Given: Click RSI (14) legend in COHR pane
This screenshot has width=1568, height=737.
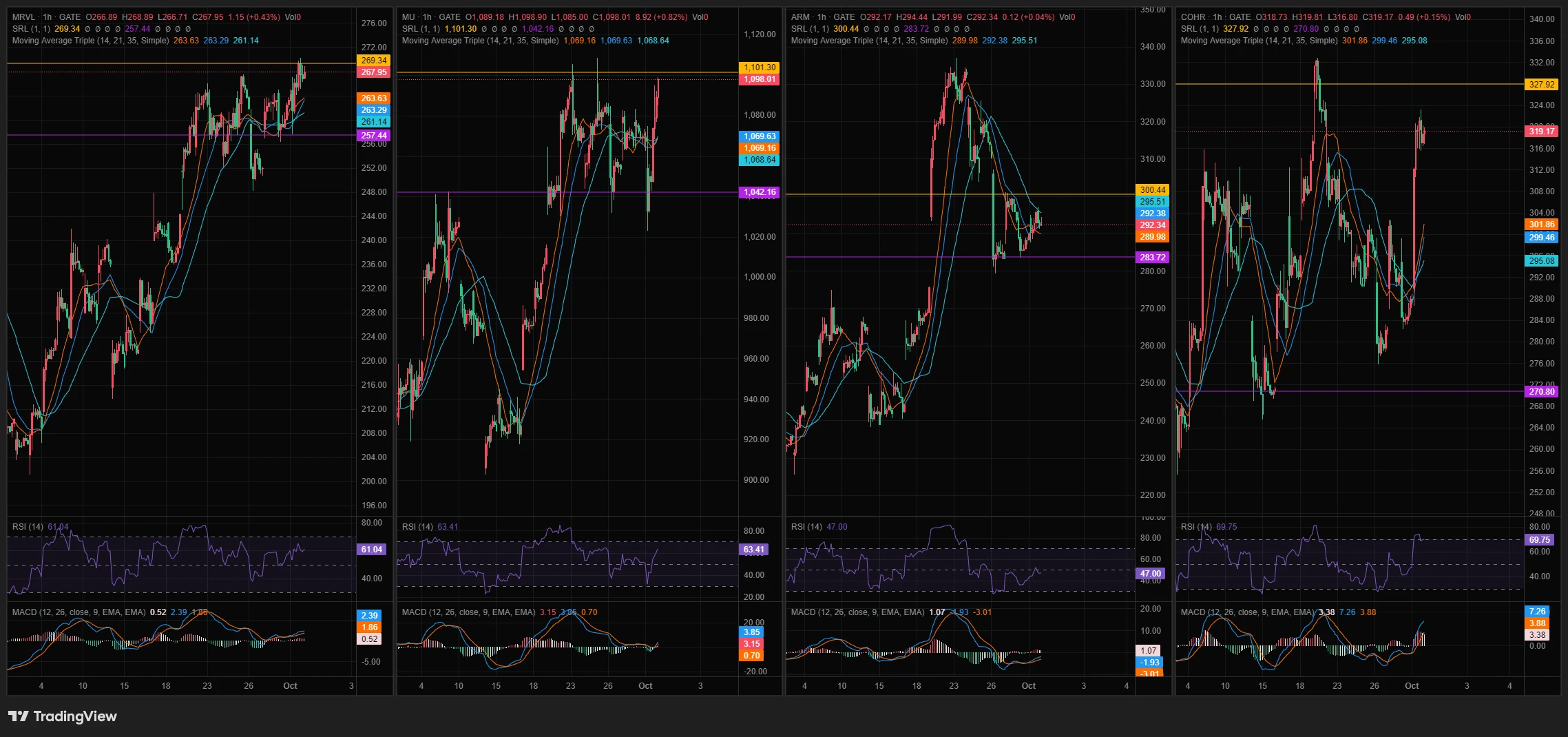Looking at the screenshot, I should [1196, 527].
